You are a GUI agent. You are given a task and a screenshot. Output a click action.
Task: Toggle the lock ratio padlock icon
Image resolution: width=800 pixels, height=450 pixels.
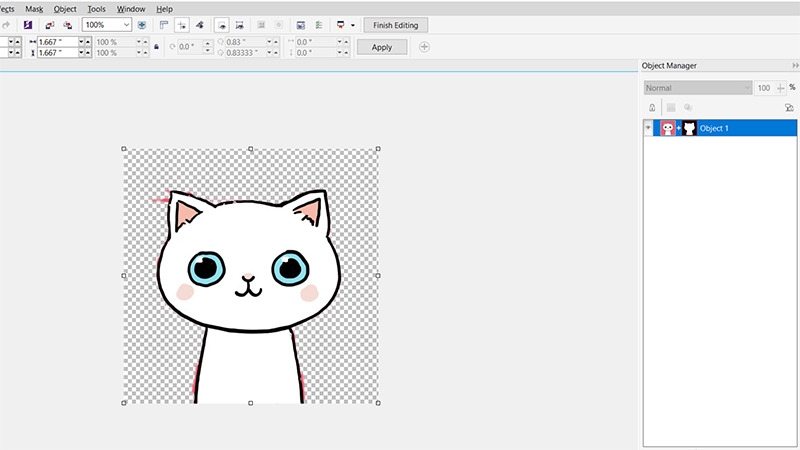pyautogui.click(x=157, y=47)
